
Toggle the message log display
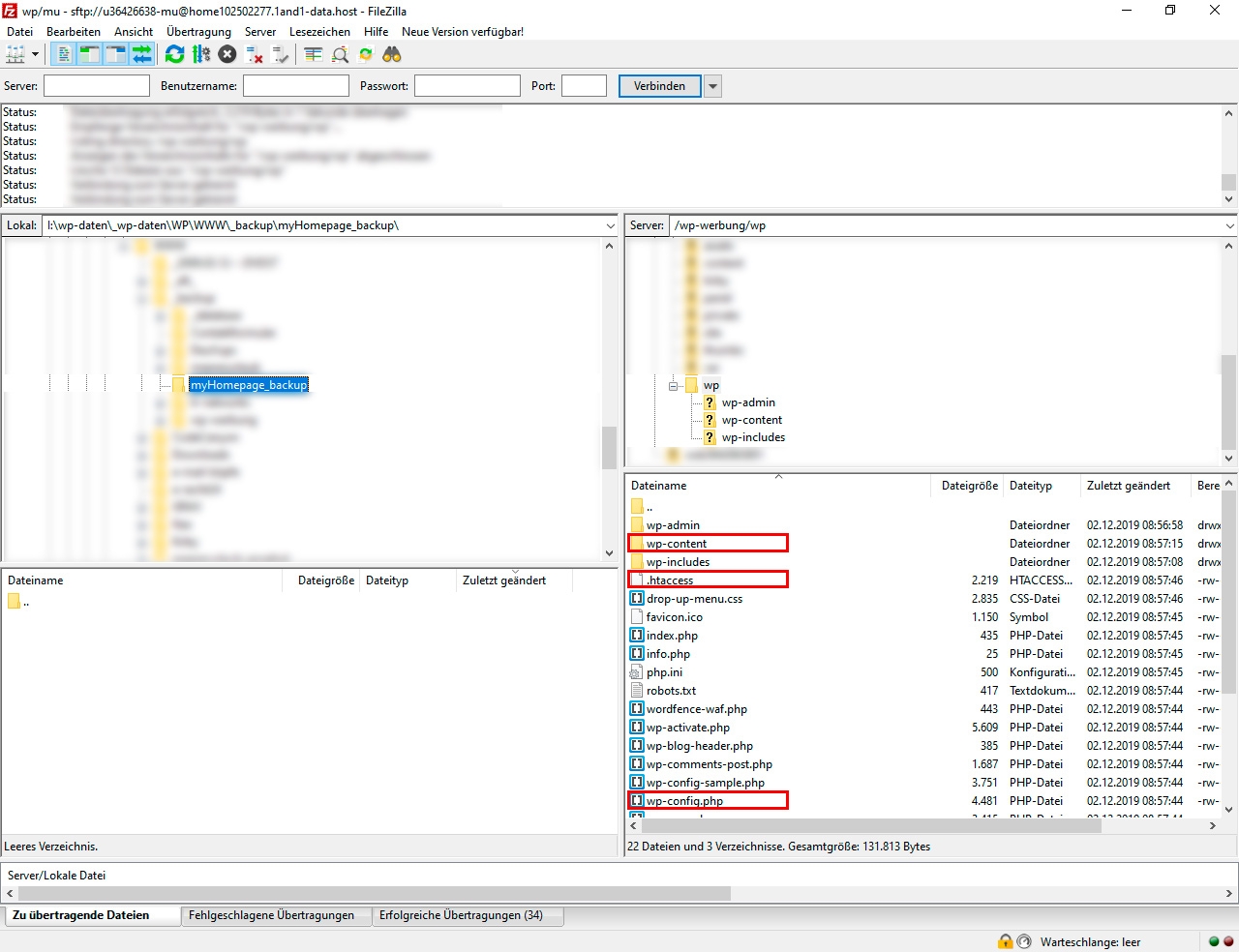pyautogui.click(x=64, y=55)
